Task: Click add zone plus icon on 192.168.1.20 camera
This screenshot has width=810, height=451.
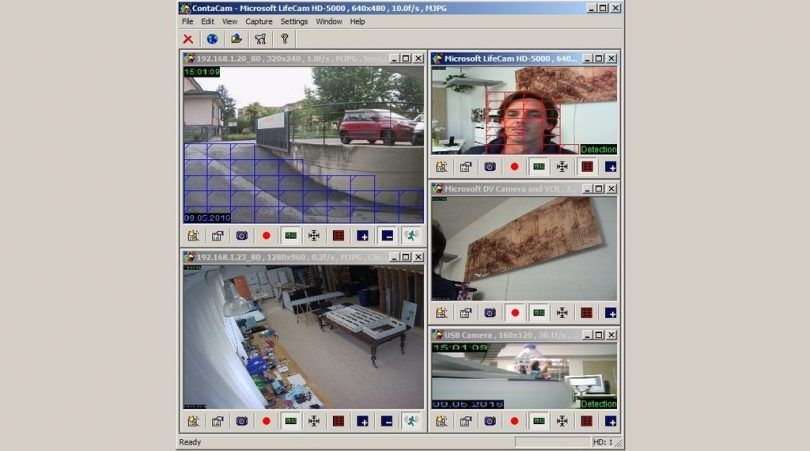Action: tap(362, 236)
